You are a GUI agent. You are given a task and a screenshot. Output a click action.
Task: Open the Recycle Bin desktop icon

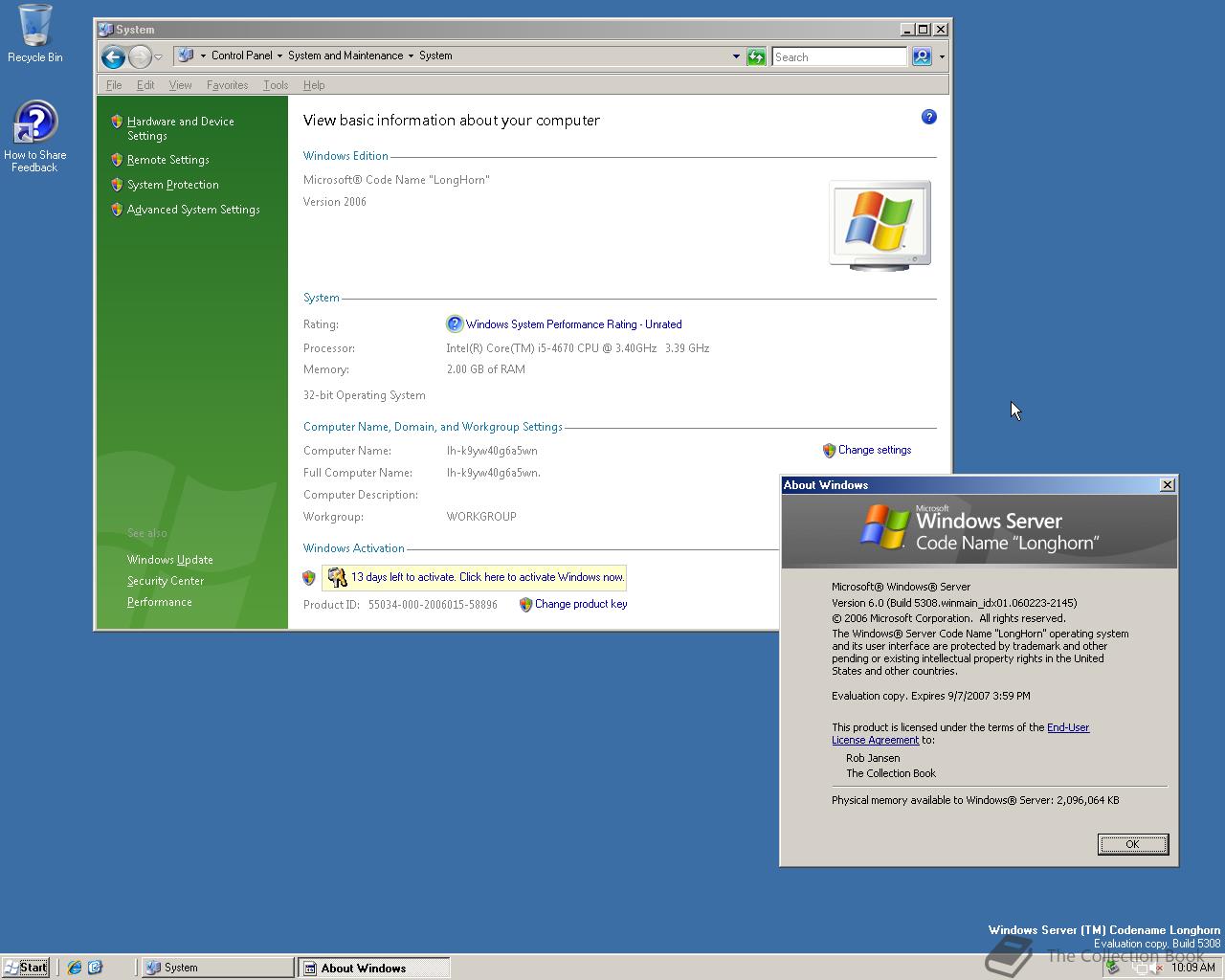(35, 33)
